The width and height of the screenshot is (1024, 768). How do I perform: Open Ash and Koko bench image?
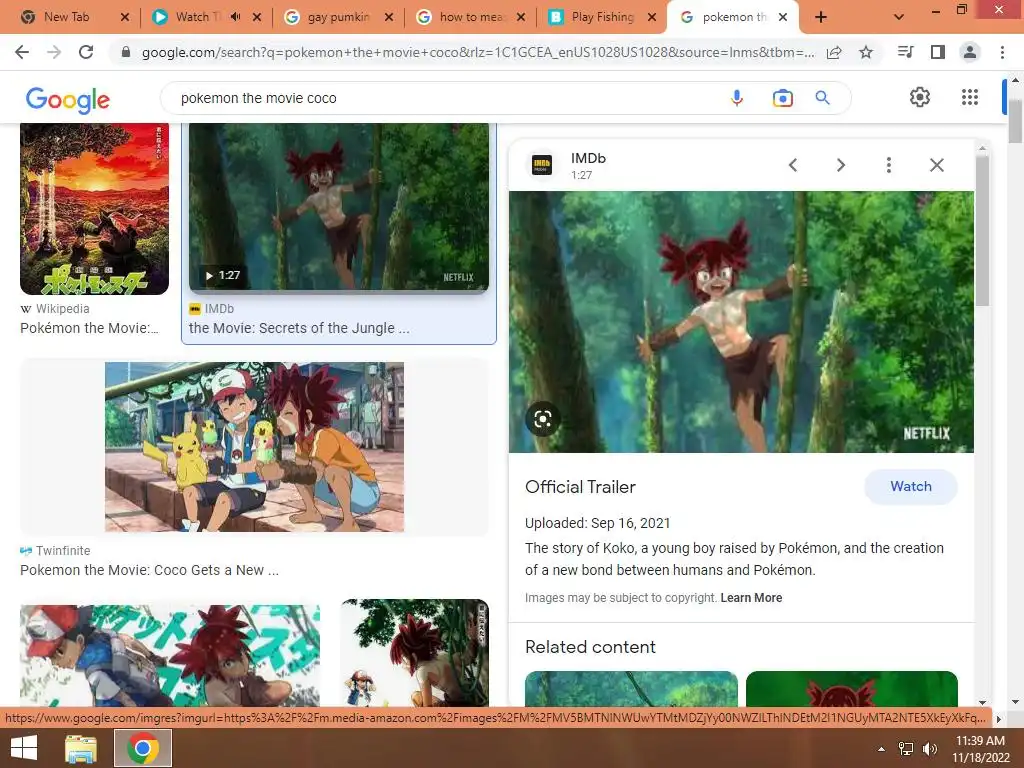tap(255, 447)
